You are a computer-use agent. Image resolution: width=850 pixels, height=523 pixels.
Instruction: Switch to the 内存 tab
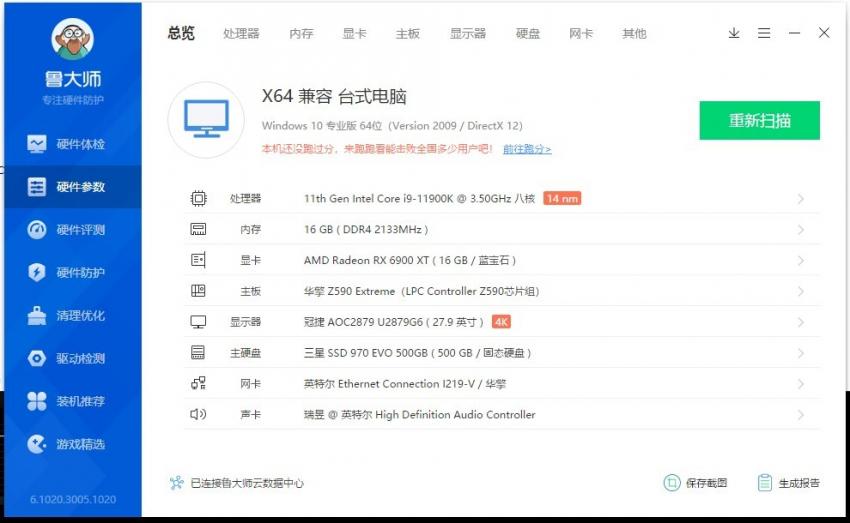[301, 34]
